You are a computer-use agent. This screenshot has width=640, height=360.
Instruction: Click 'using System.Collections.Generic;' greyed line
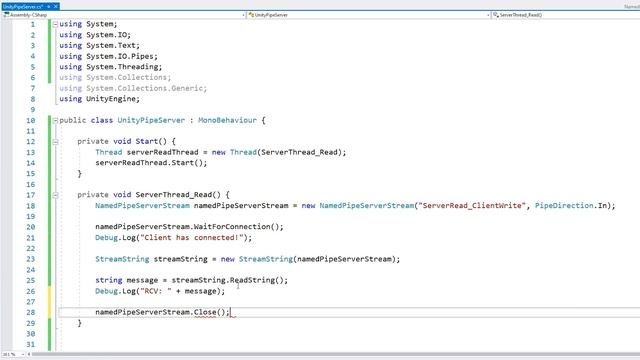coord(133,88)
